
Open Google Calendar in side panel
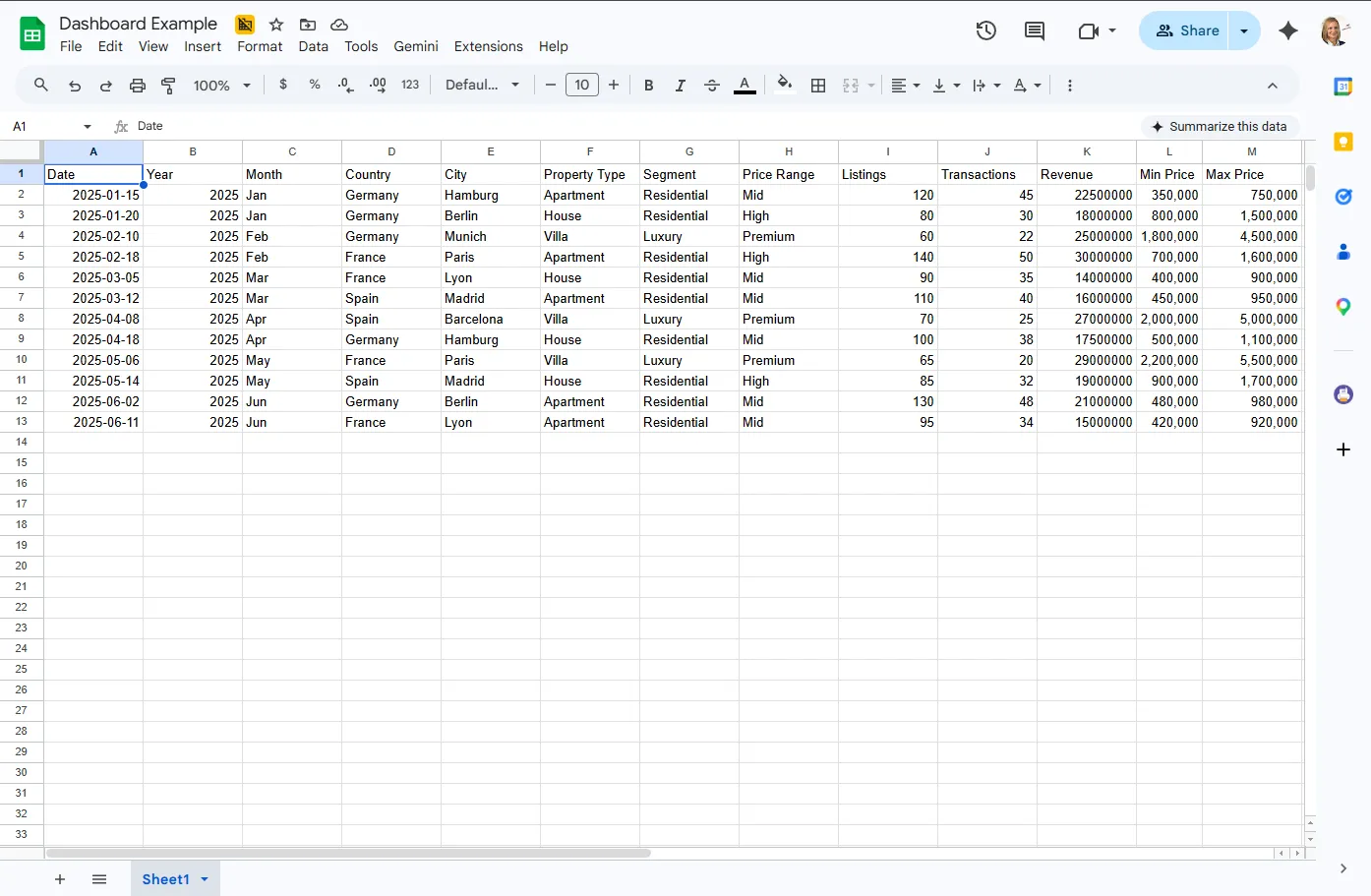pos(1343,87)
